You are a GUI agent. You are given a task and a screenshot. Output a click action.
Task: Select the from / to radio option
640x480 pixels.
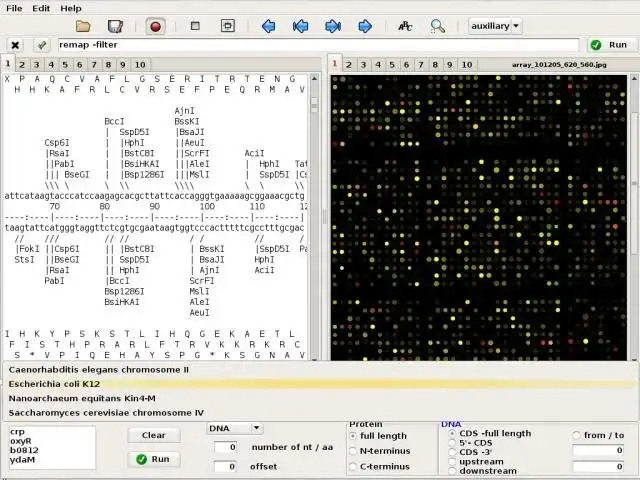click(x=576, y=435)
